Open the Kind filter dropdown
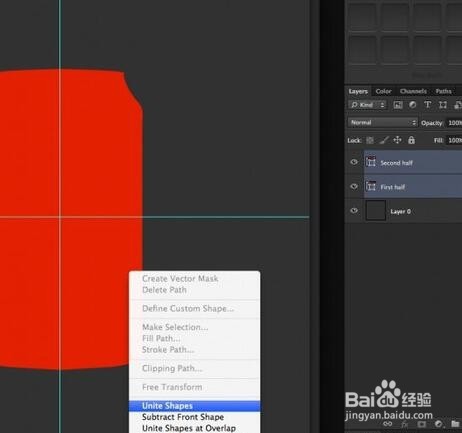The image size is (462, 433). [367, 105]
